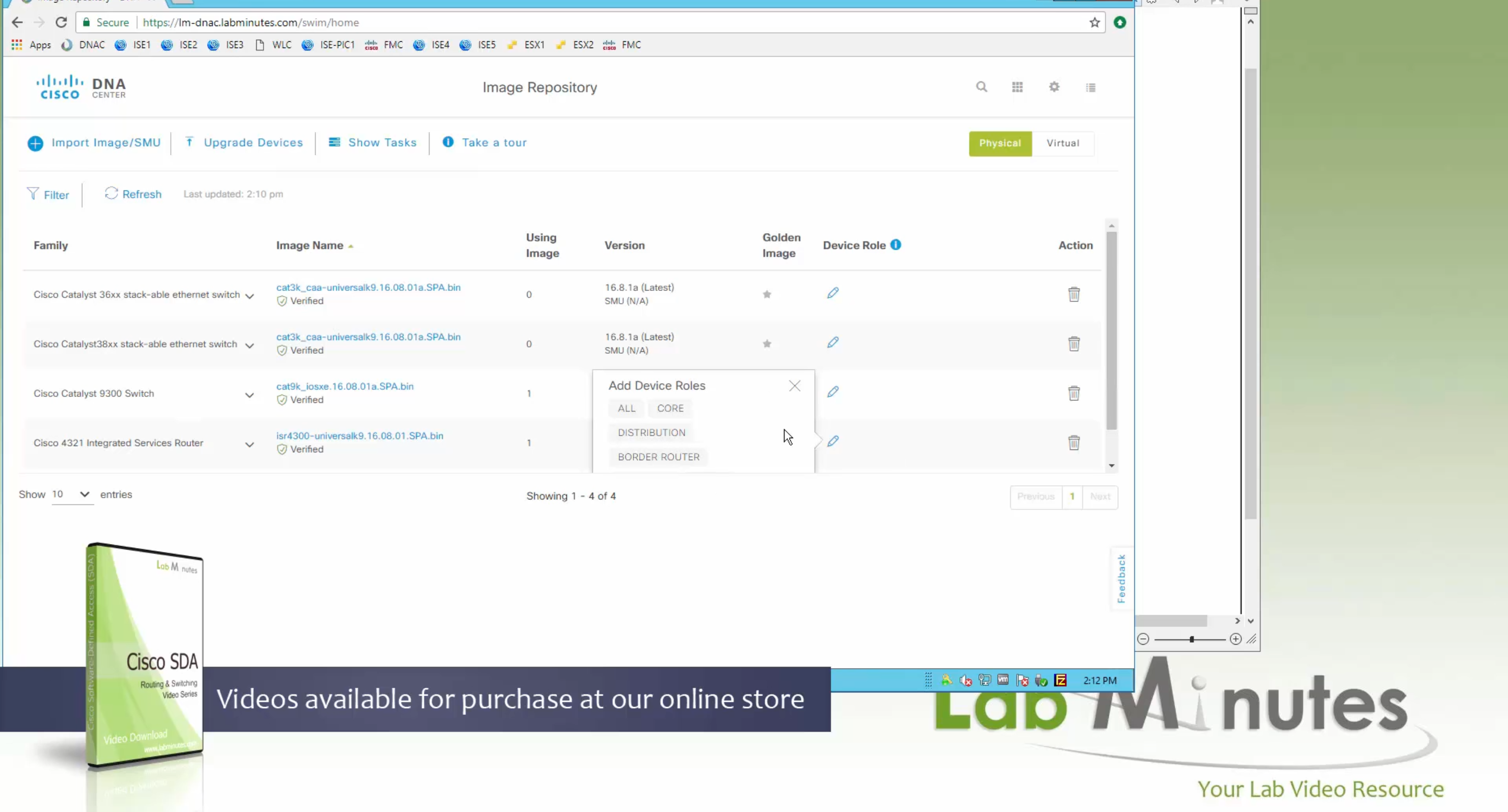
Task: Edit device role for Catalyst 38xx image
Action: [833, 342]
